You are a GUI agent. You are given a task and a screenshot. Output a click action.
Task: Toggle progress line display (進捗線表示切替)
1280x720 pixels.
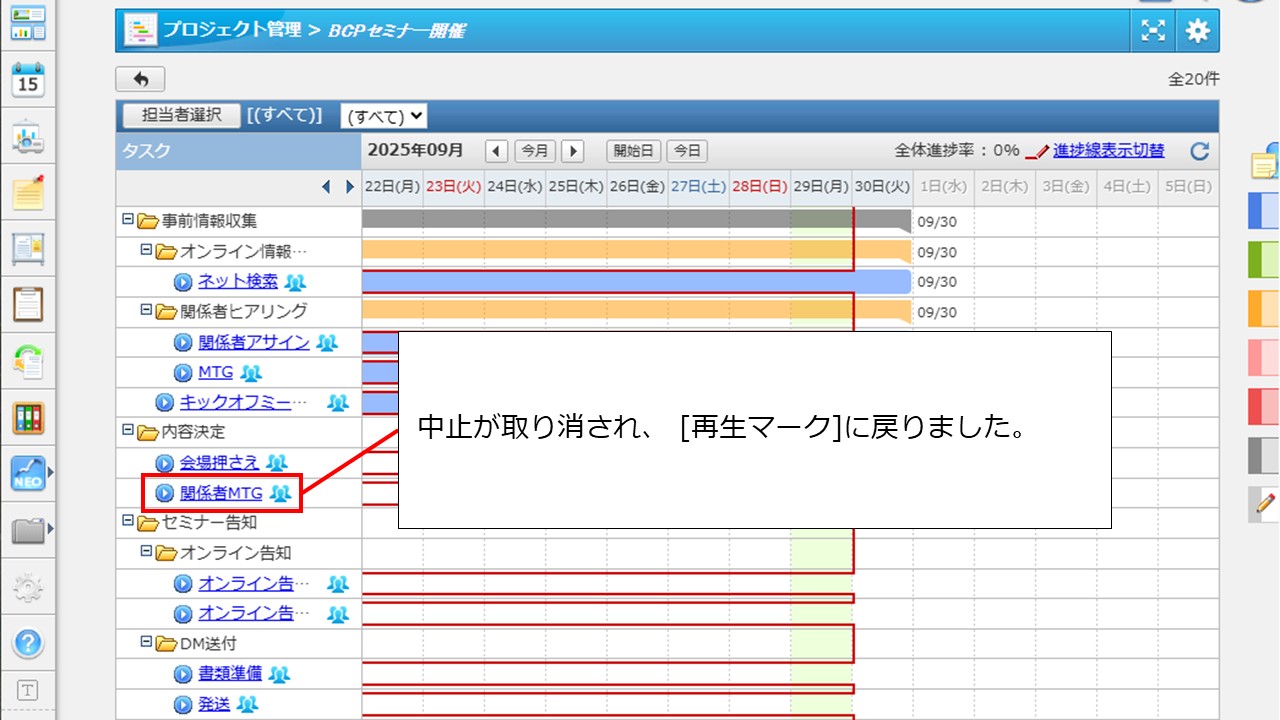pyautogui.click(x=1107, y=151)
